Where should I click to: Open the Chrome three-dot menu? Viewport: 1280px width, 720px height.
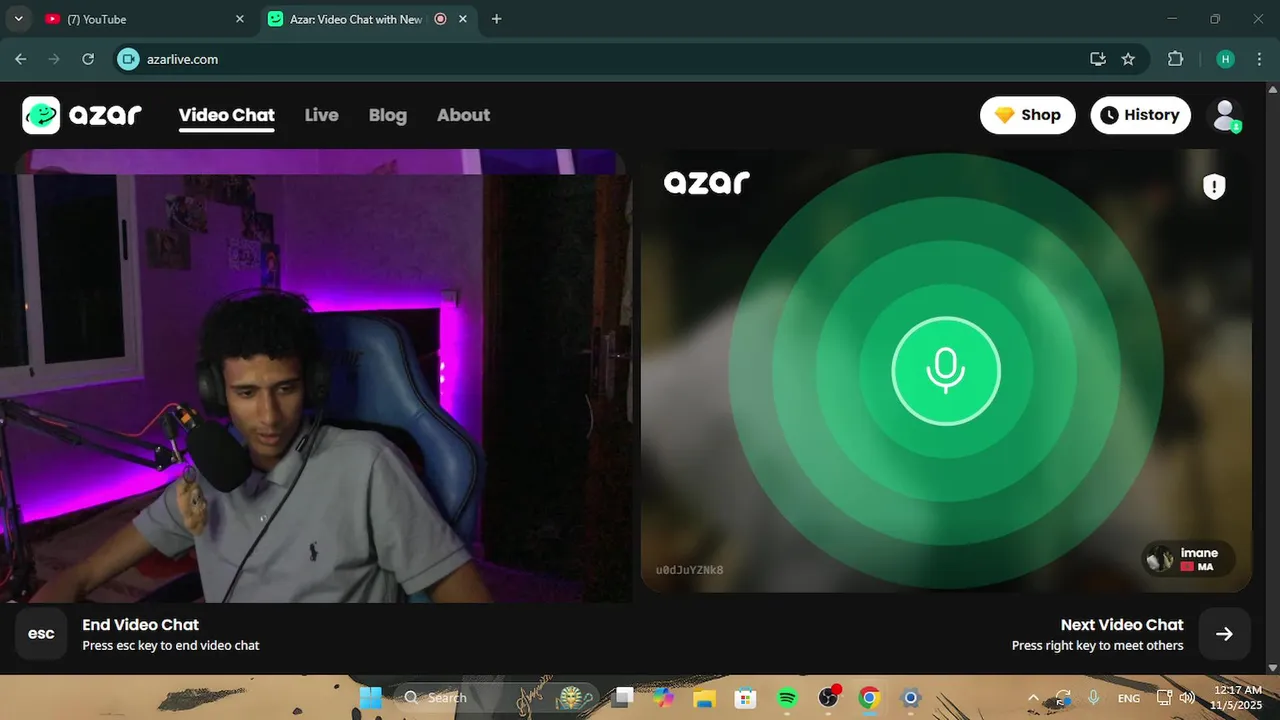point(1259,59)
